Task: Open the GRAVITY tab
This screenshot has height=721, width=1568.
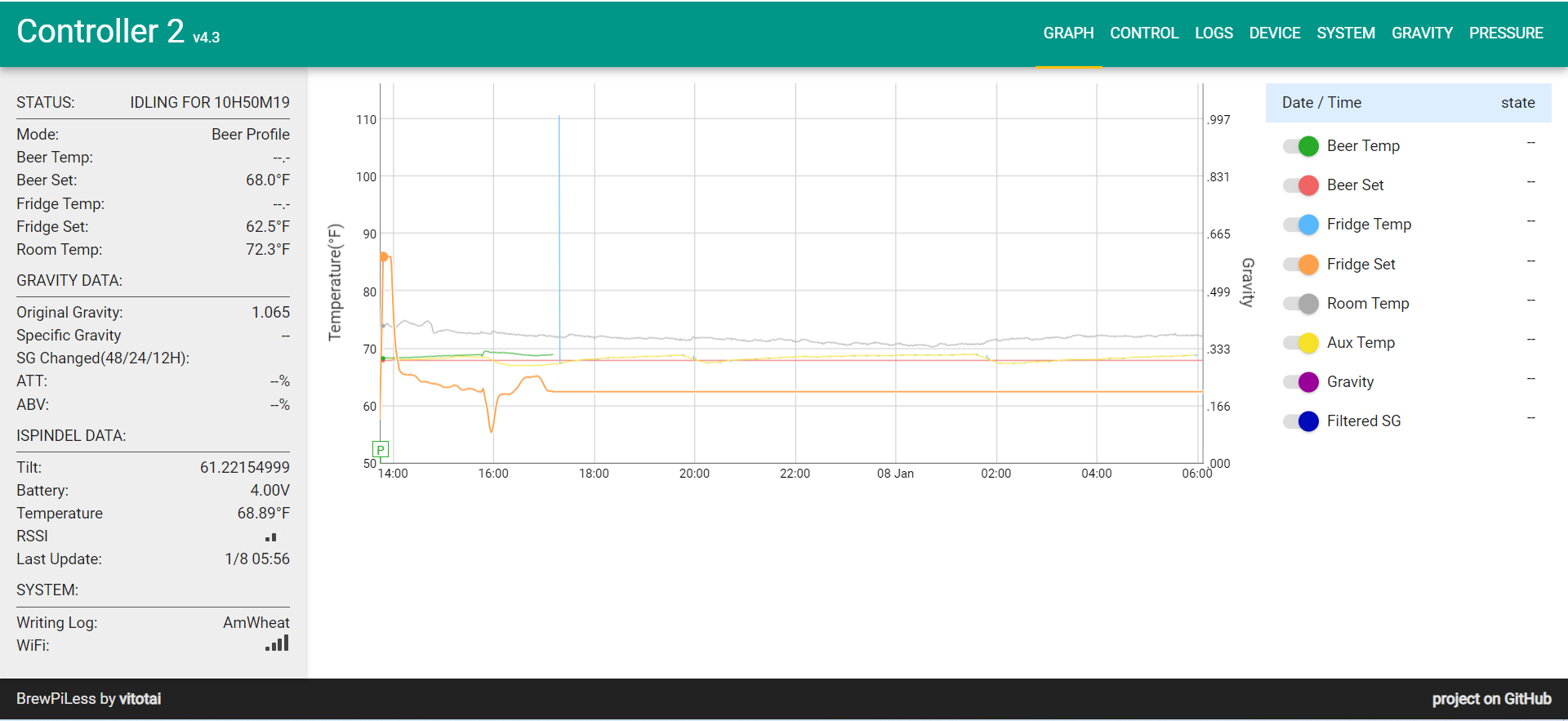Action: (1422, 33)
